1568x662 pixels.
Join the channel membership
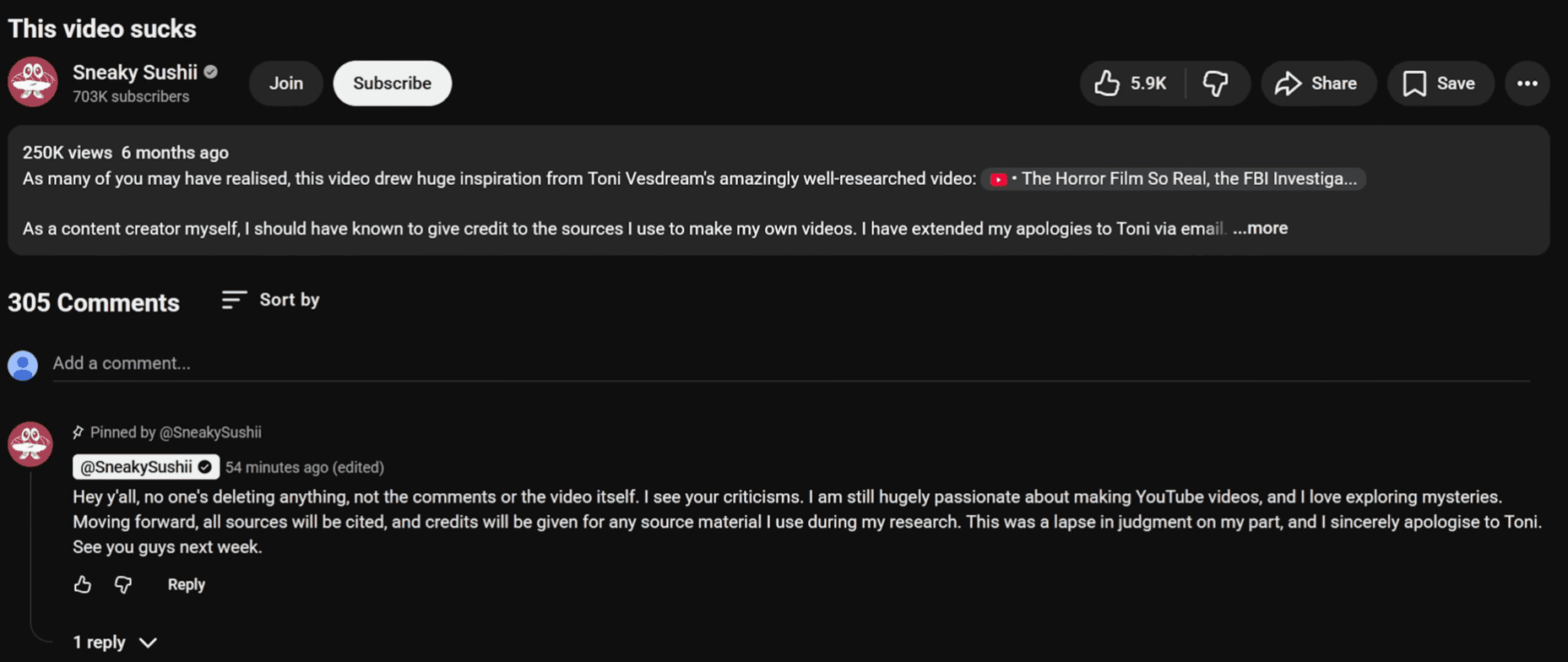point(285,84)
